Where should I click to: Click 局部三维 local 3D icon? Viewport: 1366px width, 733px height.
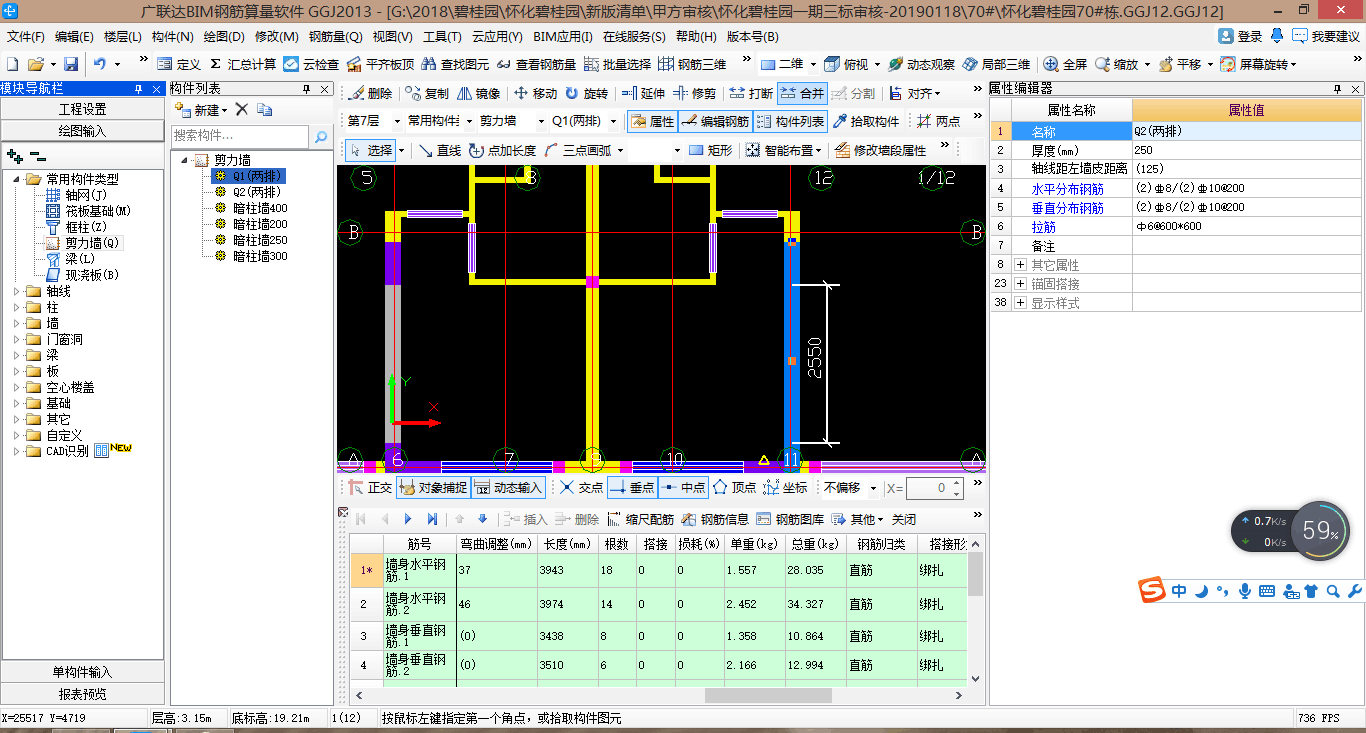(x=996, y=64)
